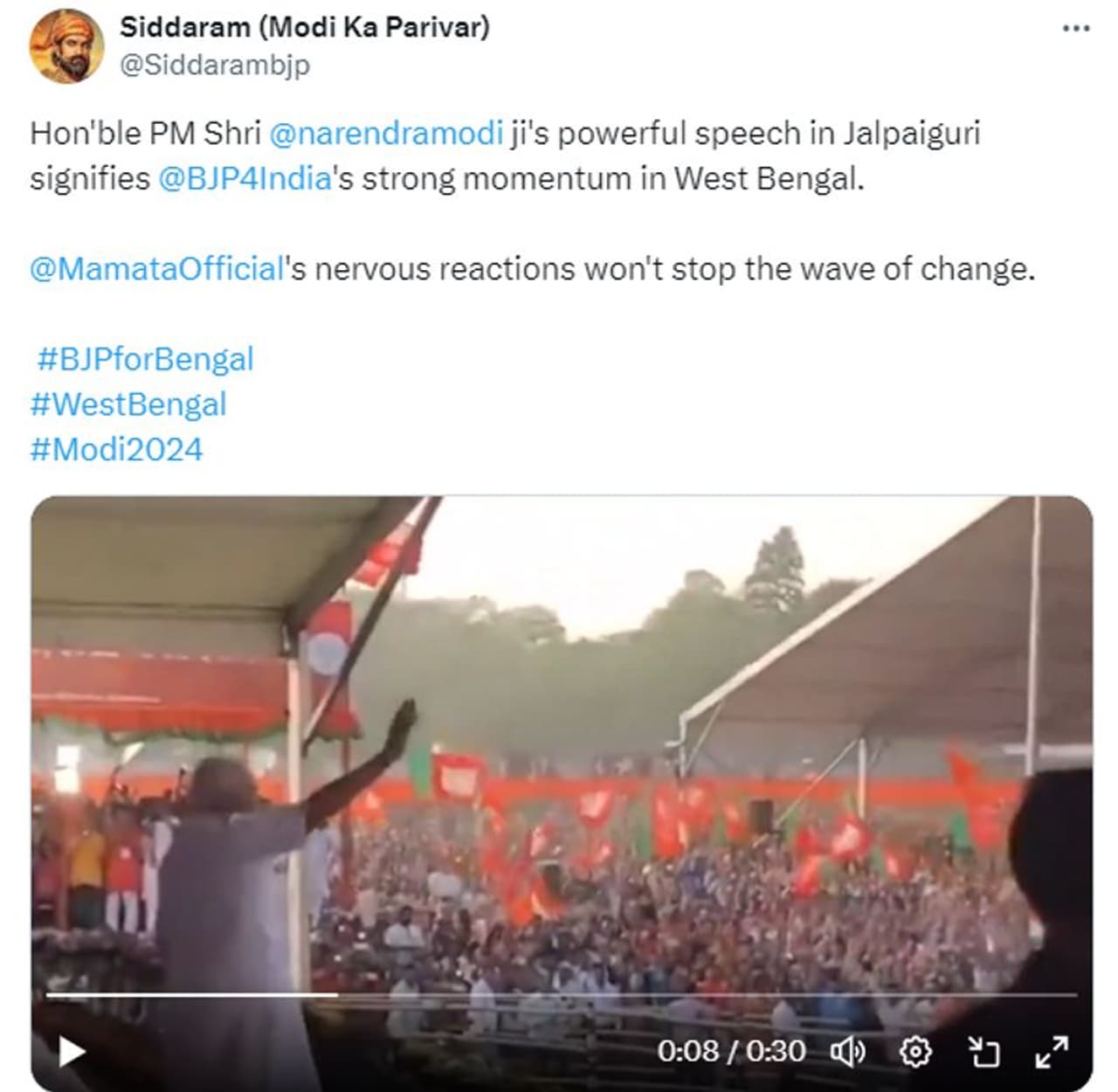The width and height of the screenshot is (1118, 1092).
Task: Click the 0:08 / 0:30 time display
Action: click(731, 1051)
